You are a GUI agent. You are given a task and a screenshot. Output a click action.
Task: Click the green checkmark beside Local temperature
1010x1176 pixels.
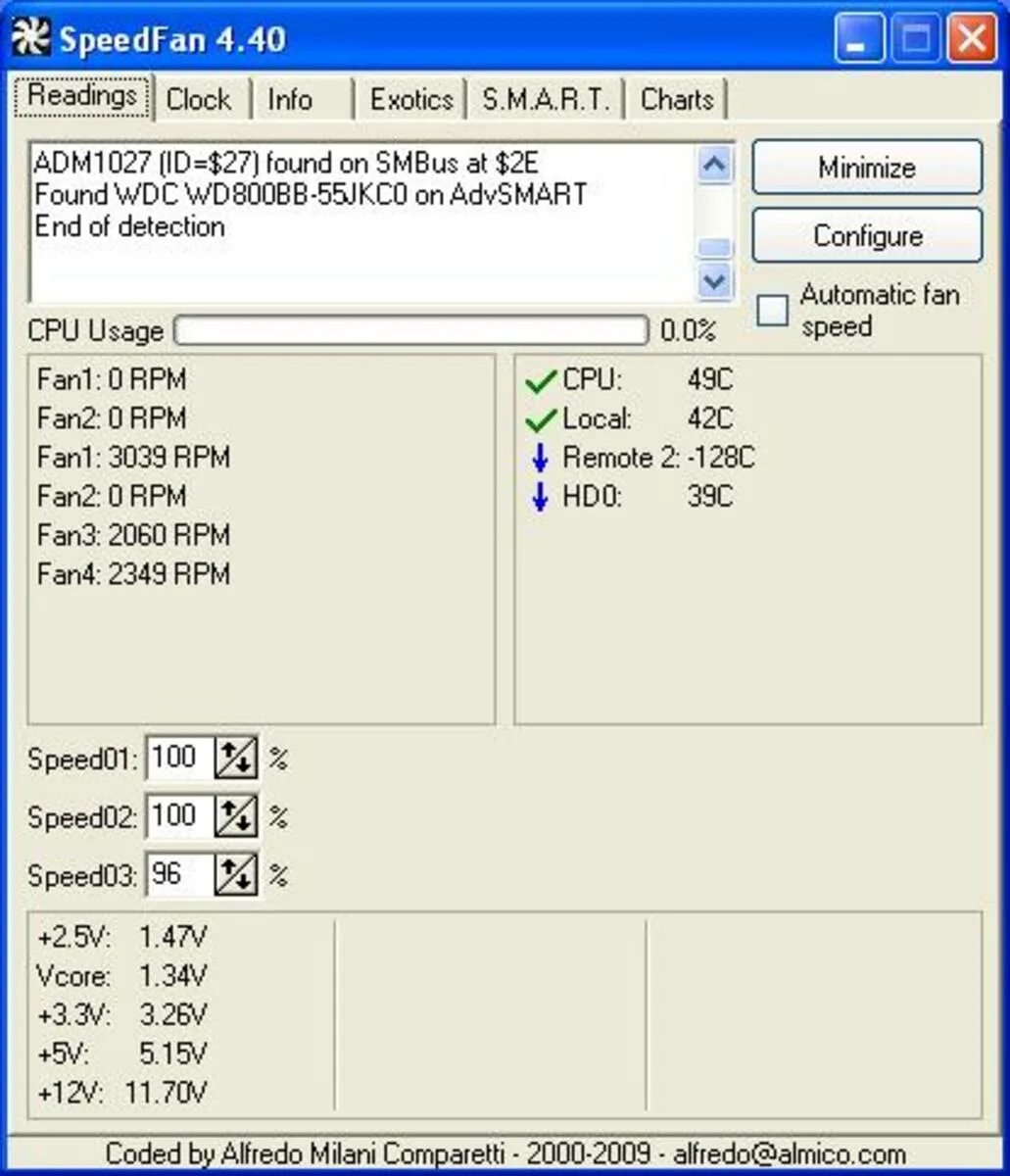[x=540, y=420]
